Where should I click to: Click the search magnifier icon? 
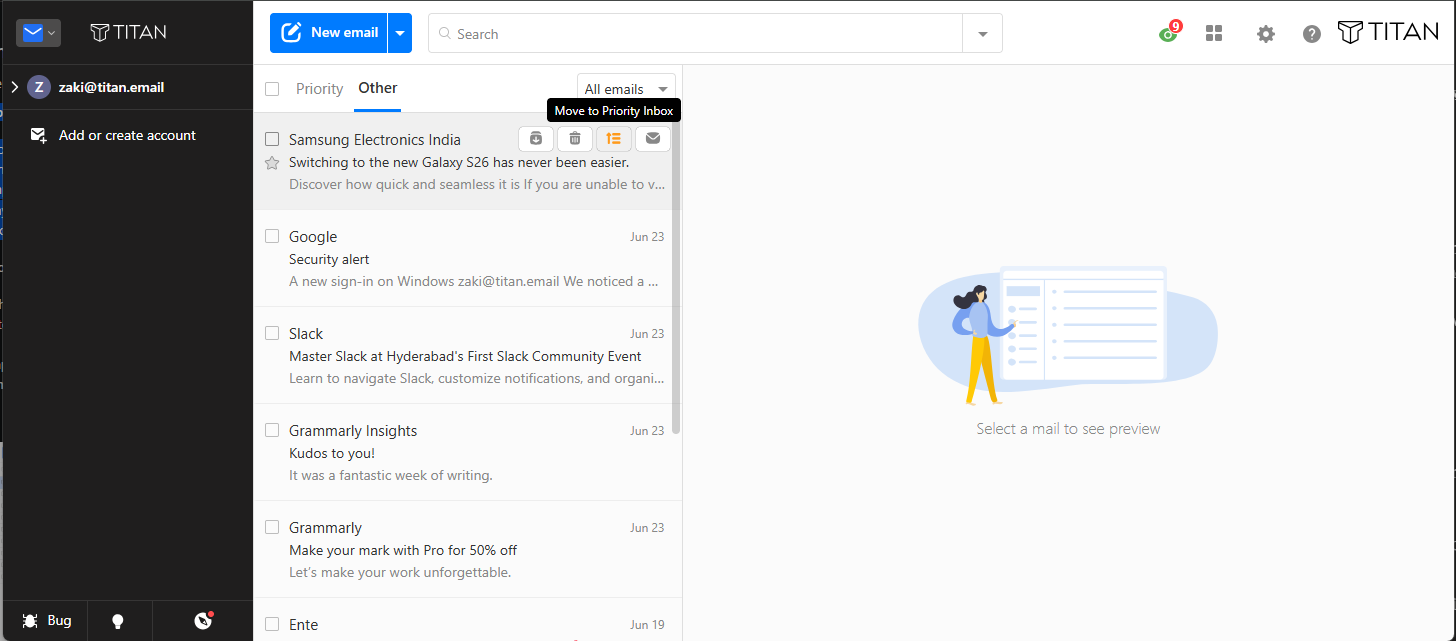(x=445, y=34)
